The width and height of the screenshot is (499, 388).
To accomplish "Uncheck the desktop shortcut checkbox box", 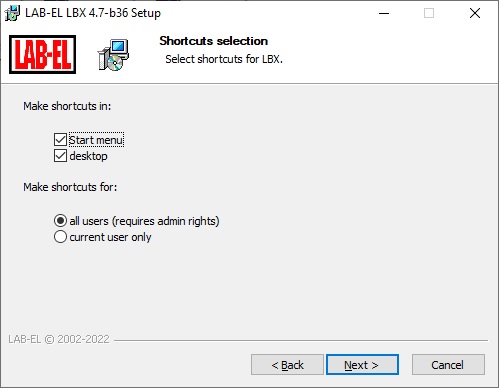I will [x=60, y=156].
